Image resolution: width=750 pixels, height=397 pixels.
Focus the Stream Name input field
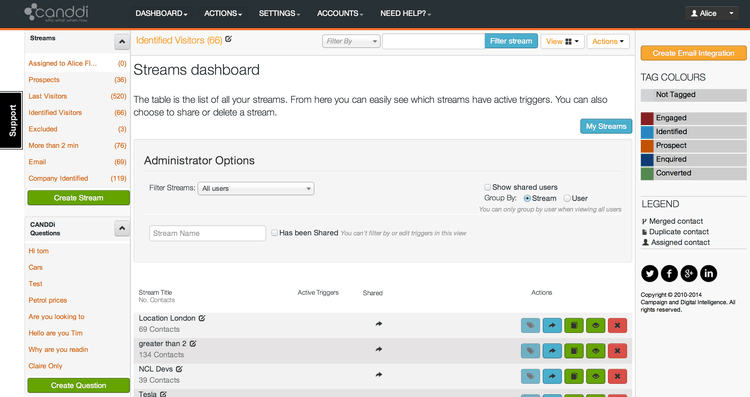point(208,233)
